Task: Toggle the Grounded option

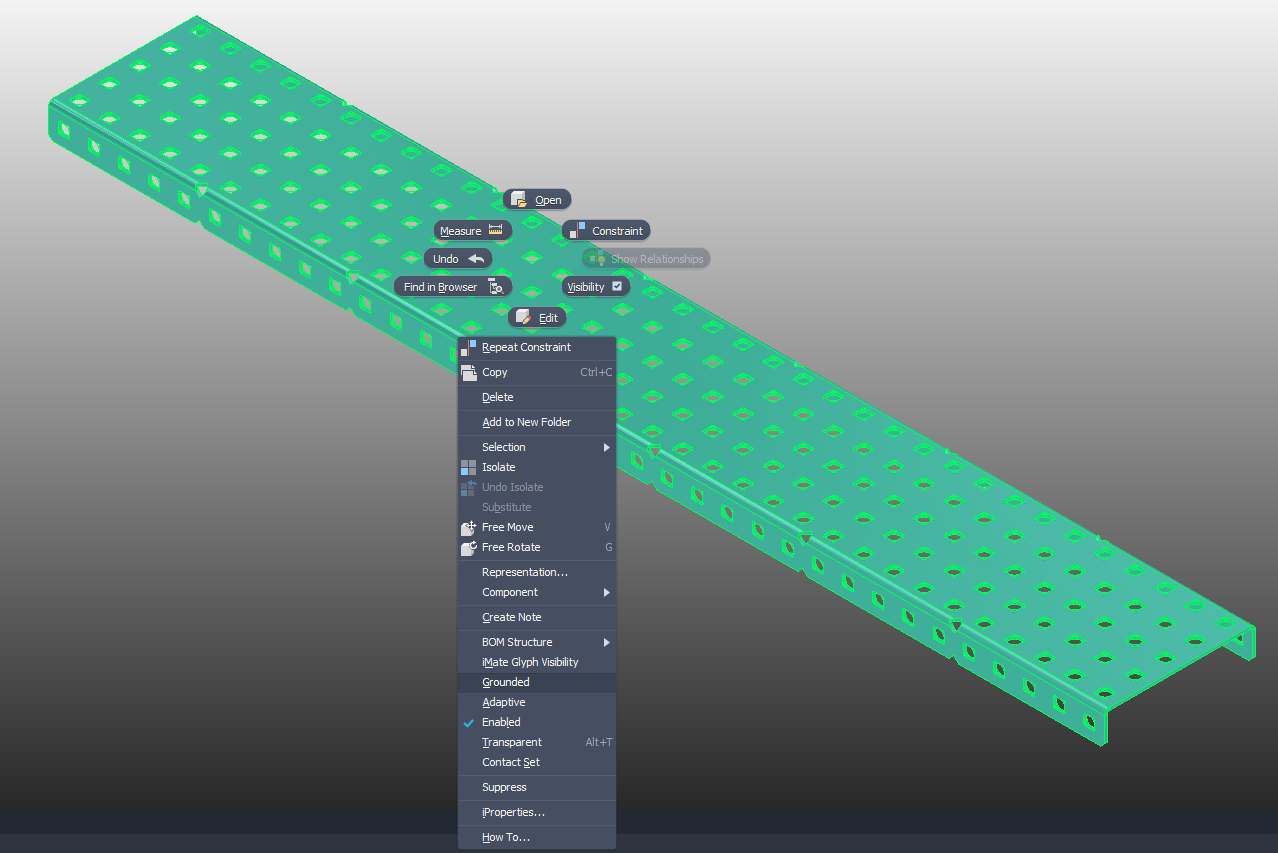Action: click(x=537, y=682)
